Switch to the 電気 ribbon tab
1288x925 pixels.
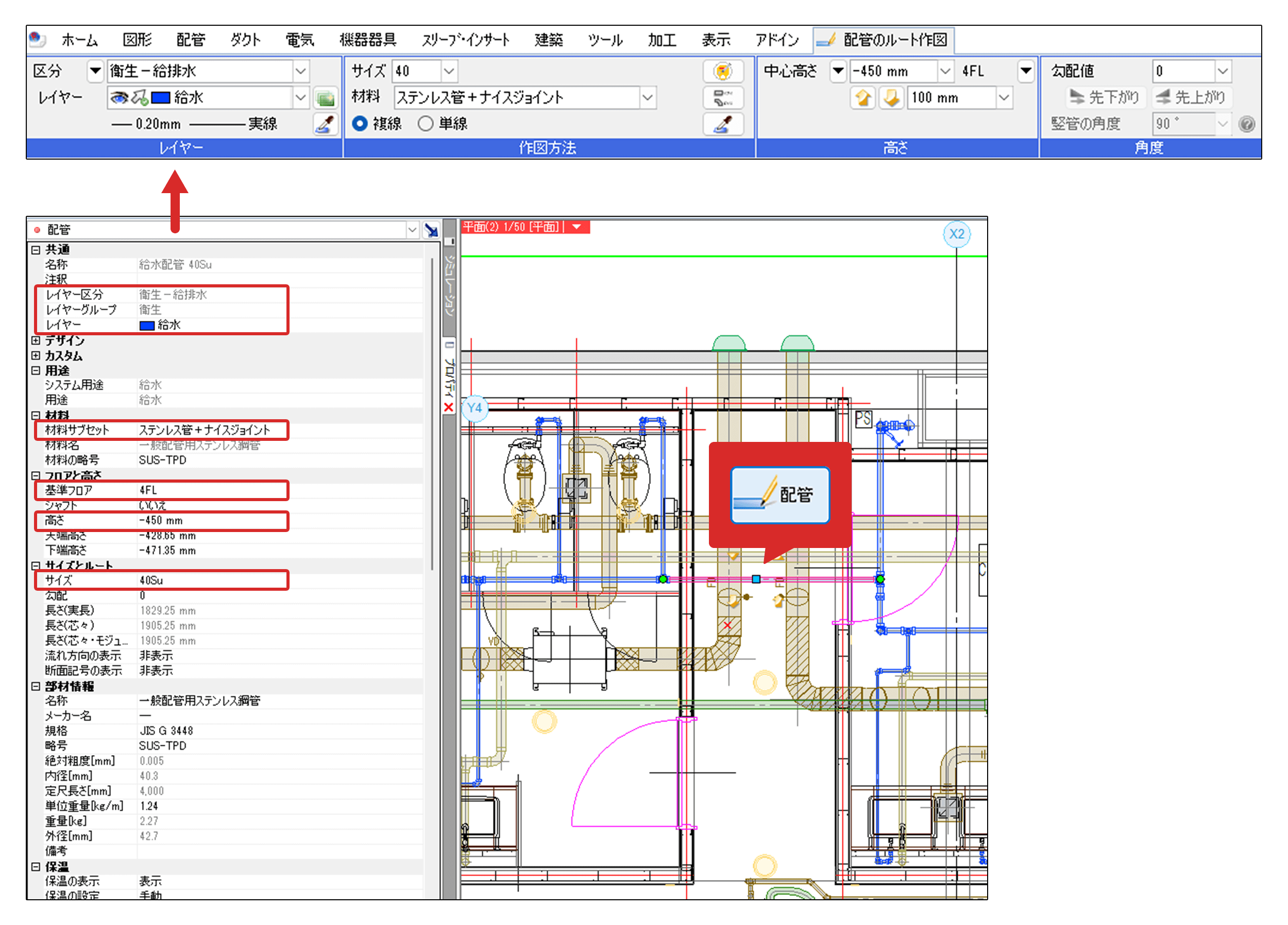[299, 40]
